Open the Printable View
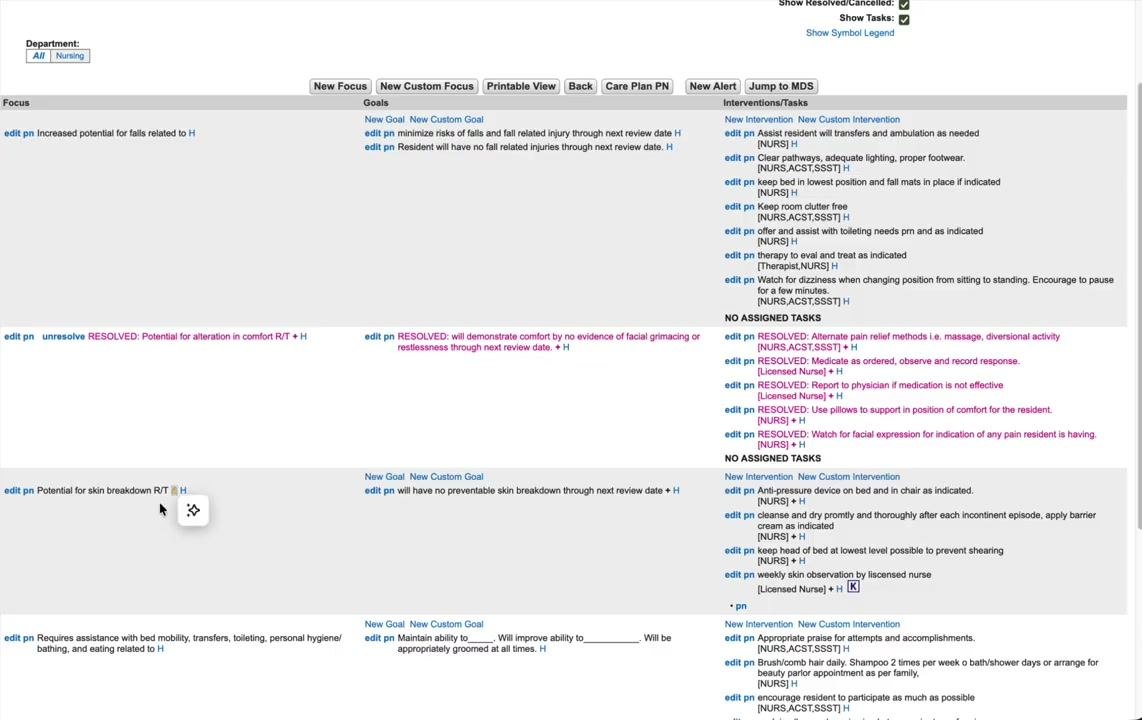This screenshot has width=1142, height=720. coord(521,87)
